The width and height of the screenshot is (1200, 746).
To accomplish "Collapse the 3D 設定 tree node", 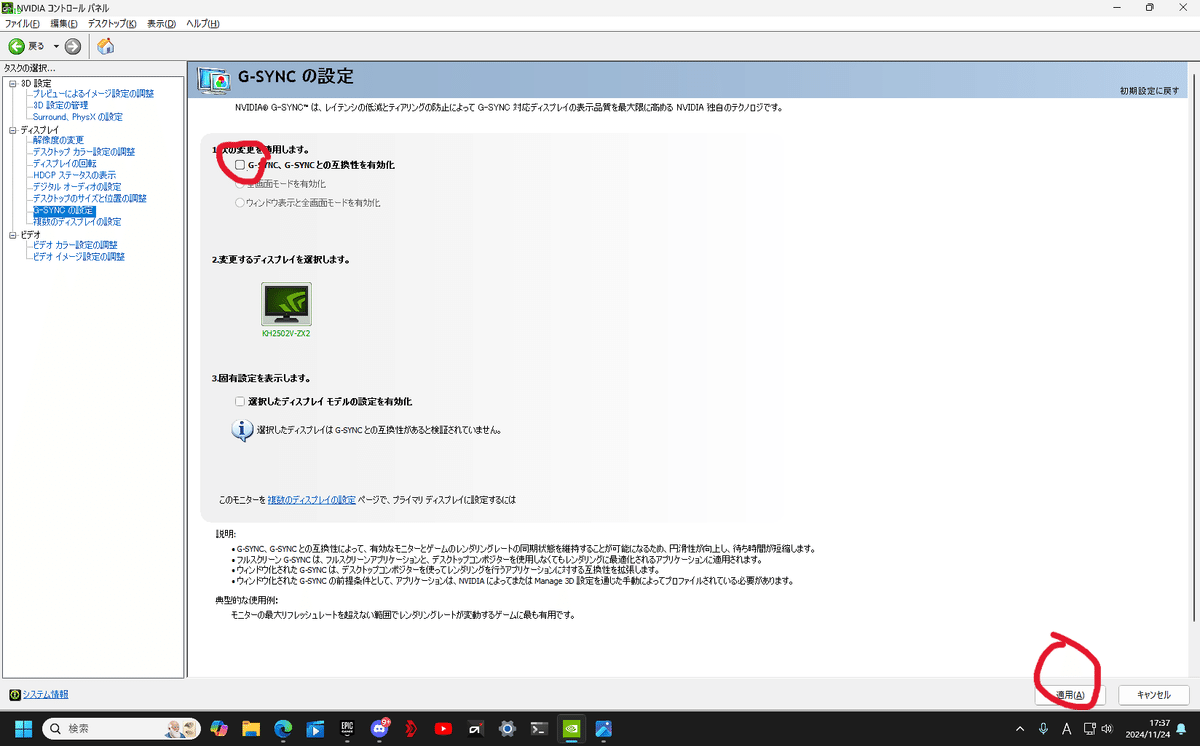I will (x=12, y=83).
